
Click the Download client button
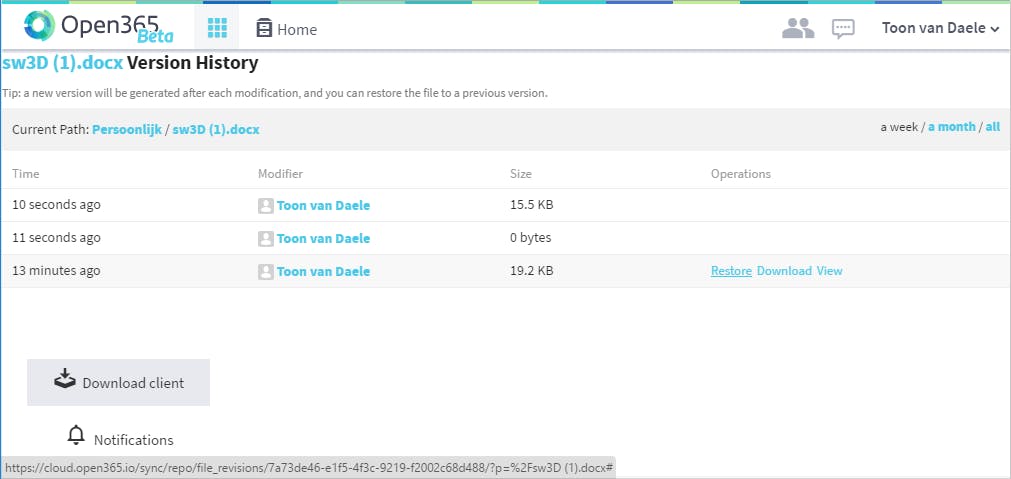[119, 382]
